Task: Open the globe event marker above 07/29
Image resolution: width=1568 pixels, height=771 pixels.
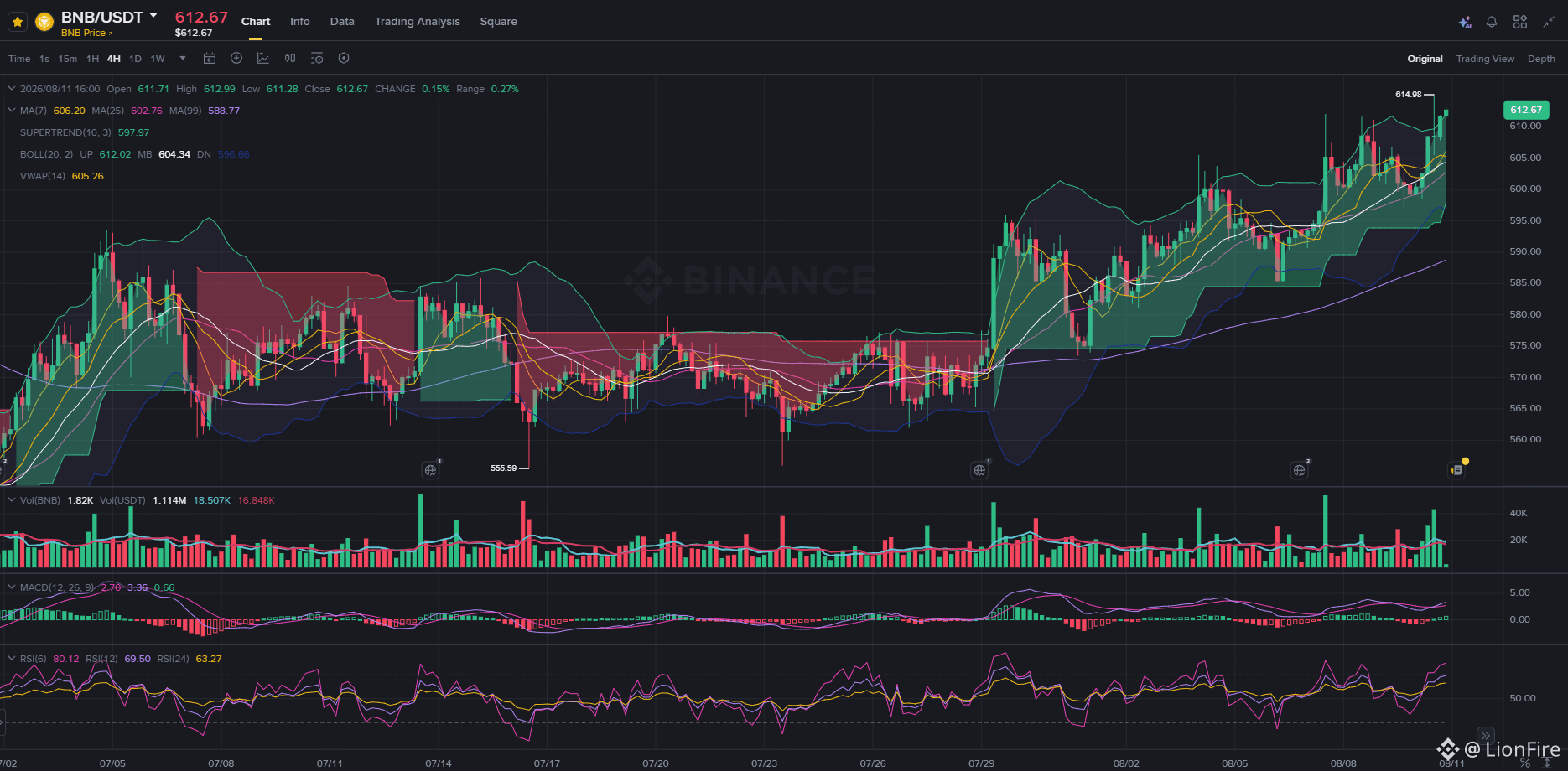Action: coord(979,470)
